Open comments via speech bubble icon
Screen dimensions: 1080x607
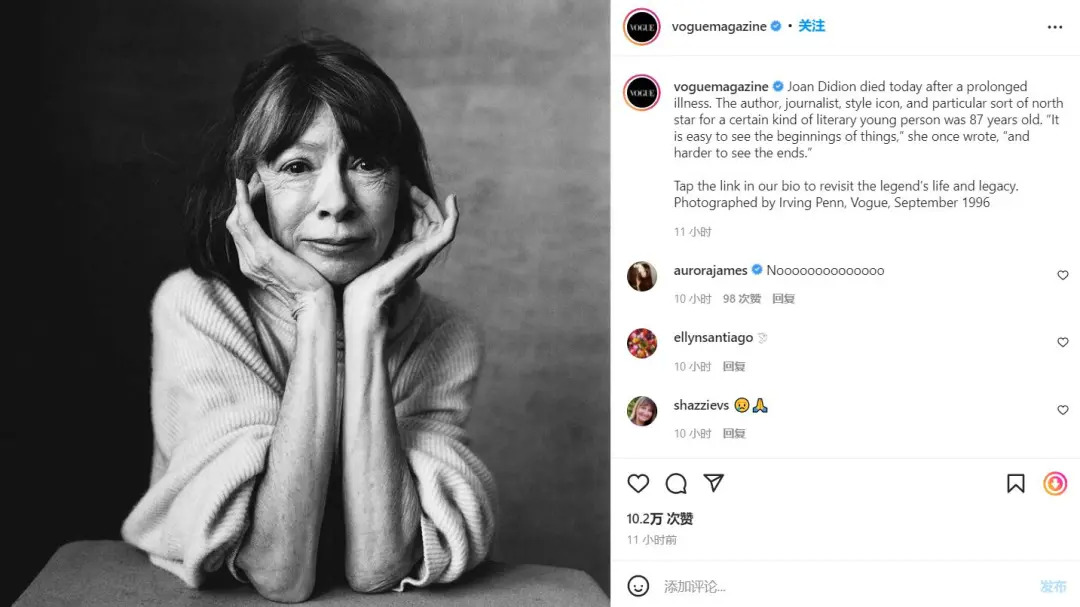click(676, 484)
